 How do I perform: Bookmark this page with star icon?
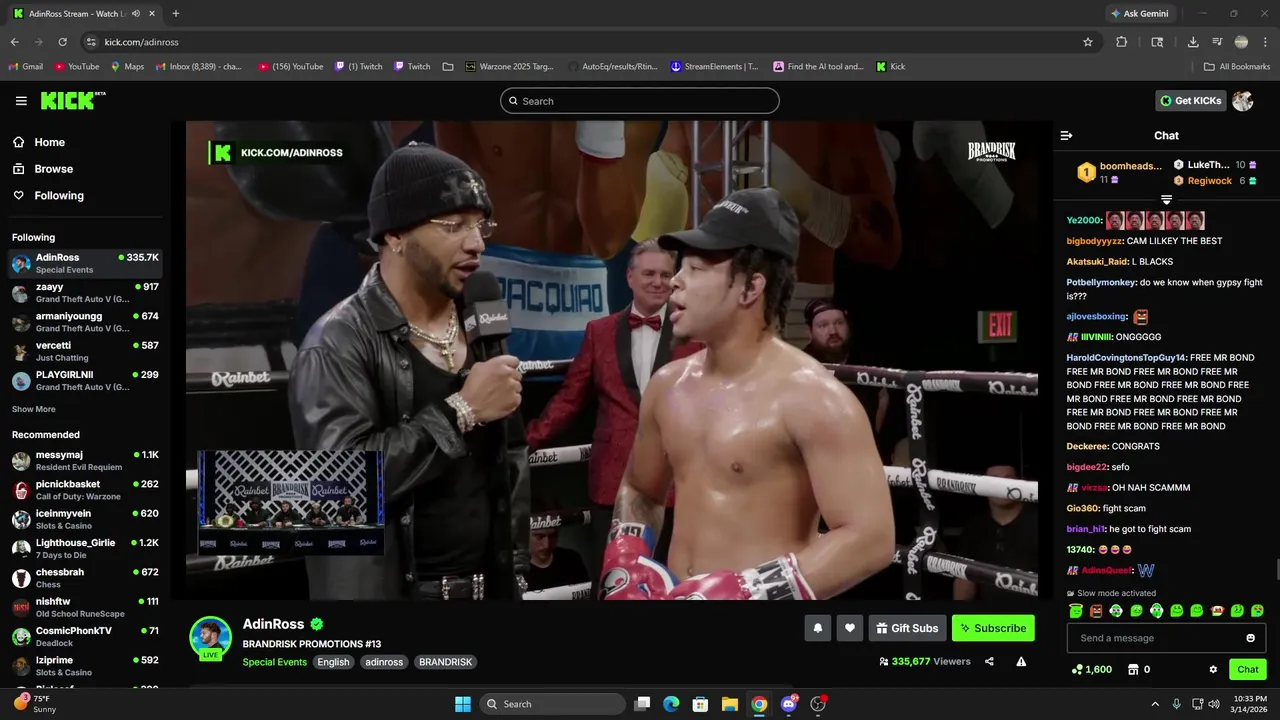click(x=1088, y=42)
